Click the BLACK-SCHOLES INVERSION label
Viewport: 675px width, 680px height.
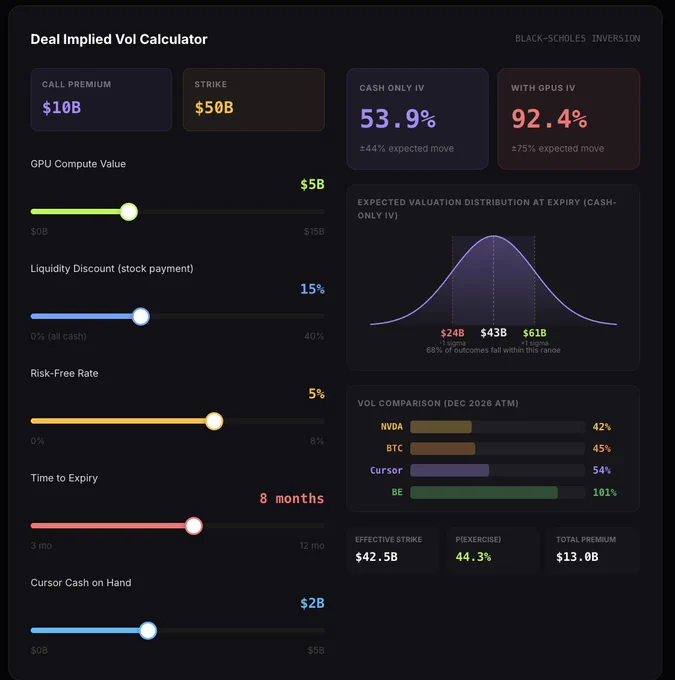(577, 39)
